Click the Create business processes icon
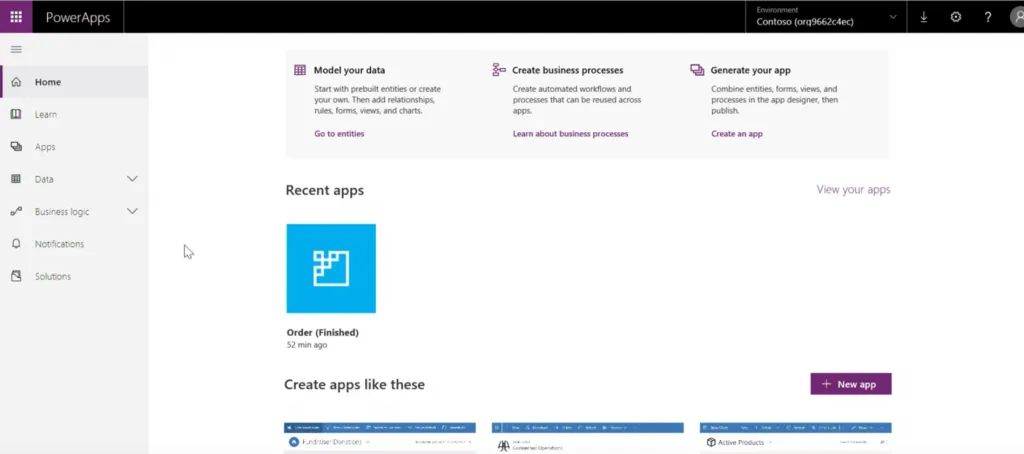1024x454 pixels. pos(499,70)
